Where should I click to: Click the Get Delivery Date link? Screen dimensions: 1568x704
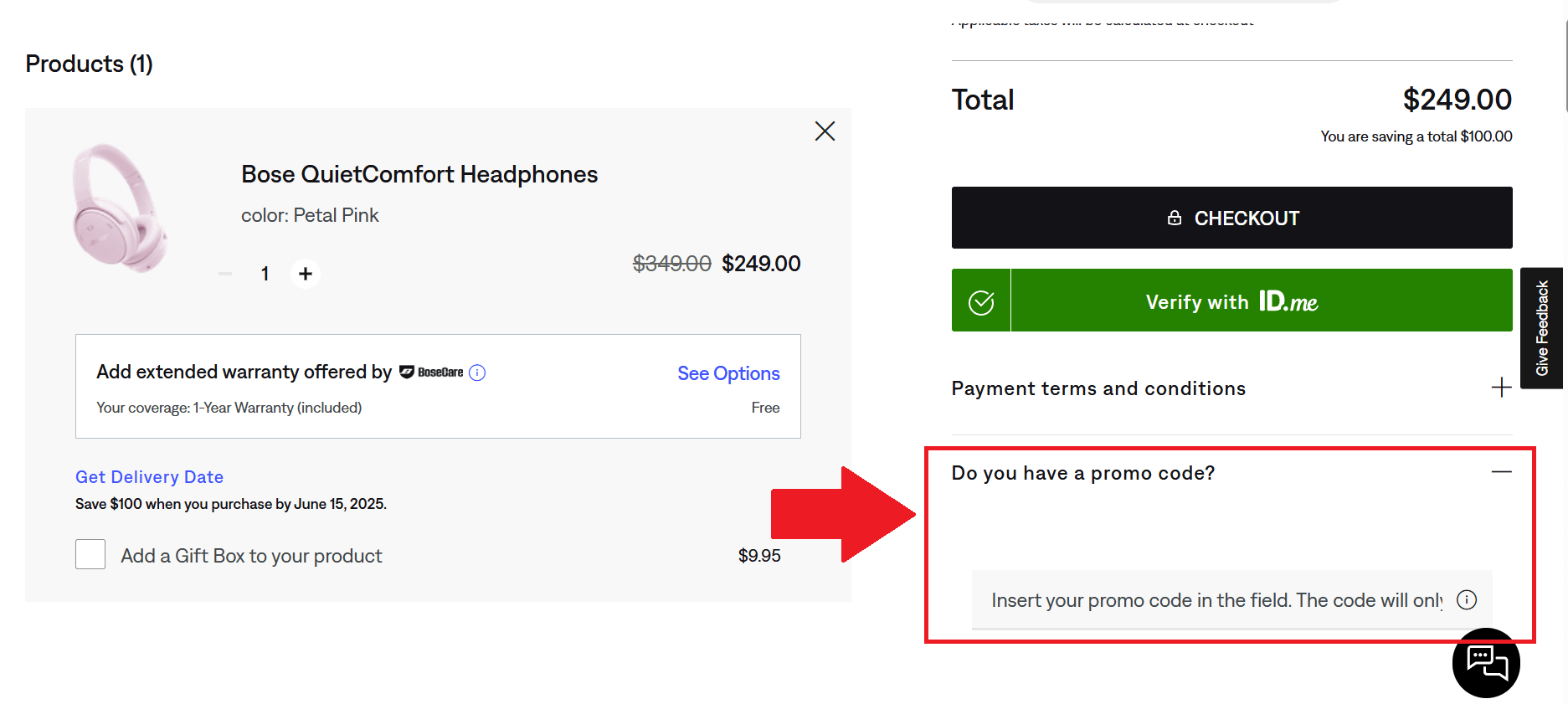coord(149,477)
